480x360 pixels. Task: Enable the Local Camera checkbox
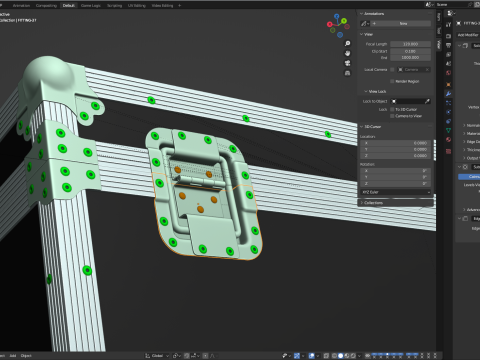click(392, 69)
